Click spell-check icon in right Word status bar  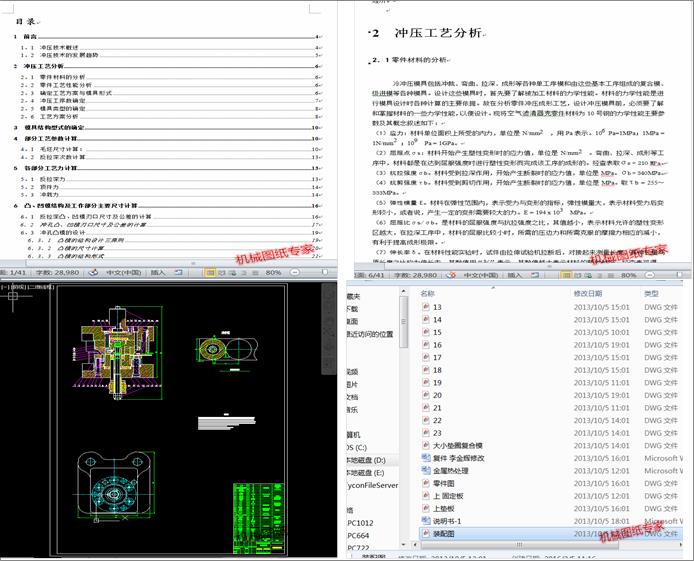click(x=451, y=275)
